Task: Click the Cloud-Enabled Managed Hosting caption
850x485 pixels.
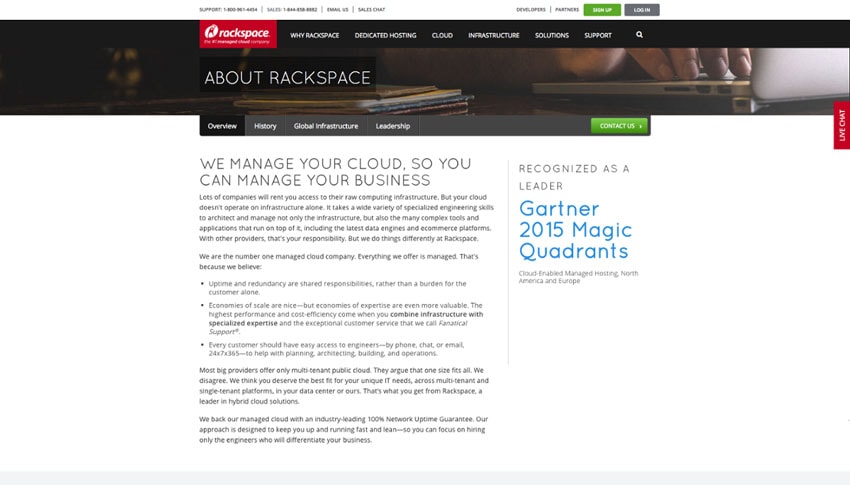Action: click(578, 277)
